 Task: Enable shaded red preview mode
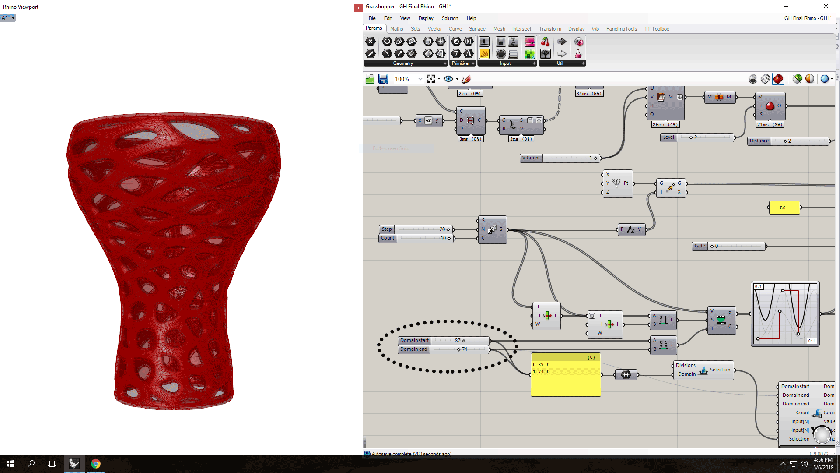coord(780,78)
